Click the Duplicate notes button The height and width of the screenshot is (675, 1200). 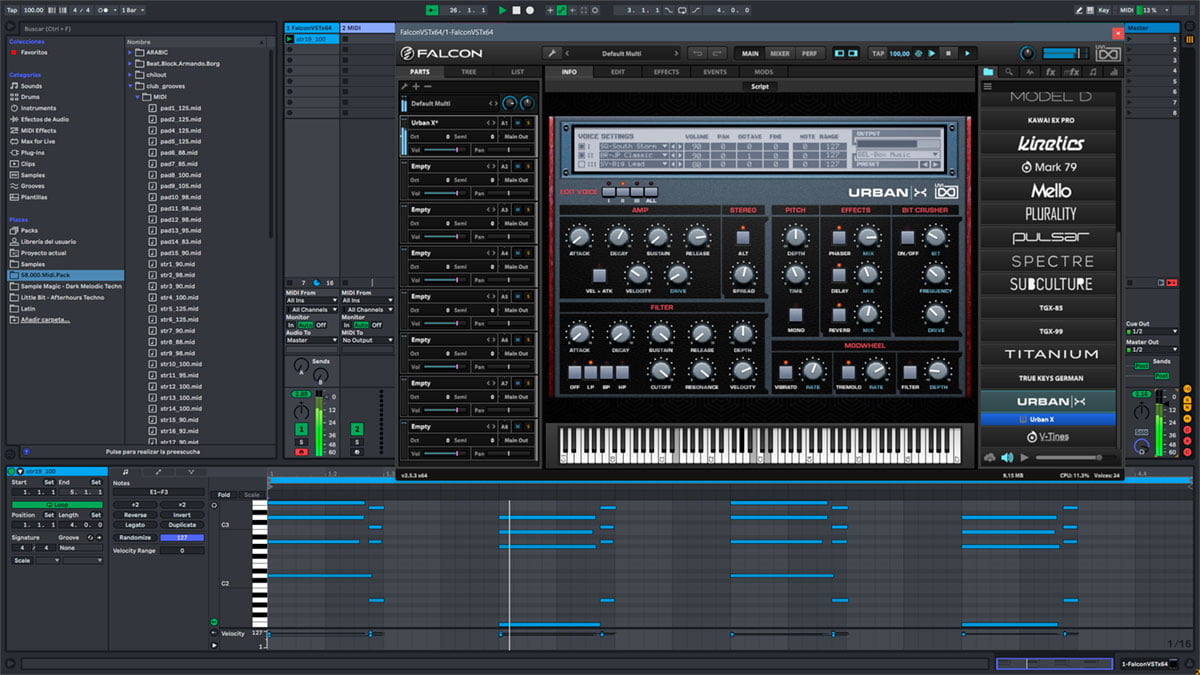tap(182, 525)
